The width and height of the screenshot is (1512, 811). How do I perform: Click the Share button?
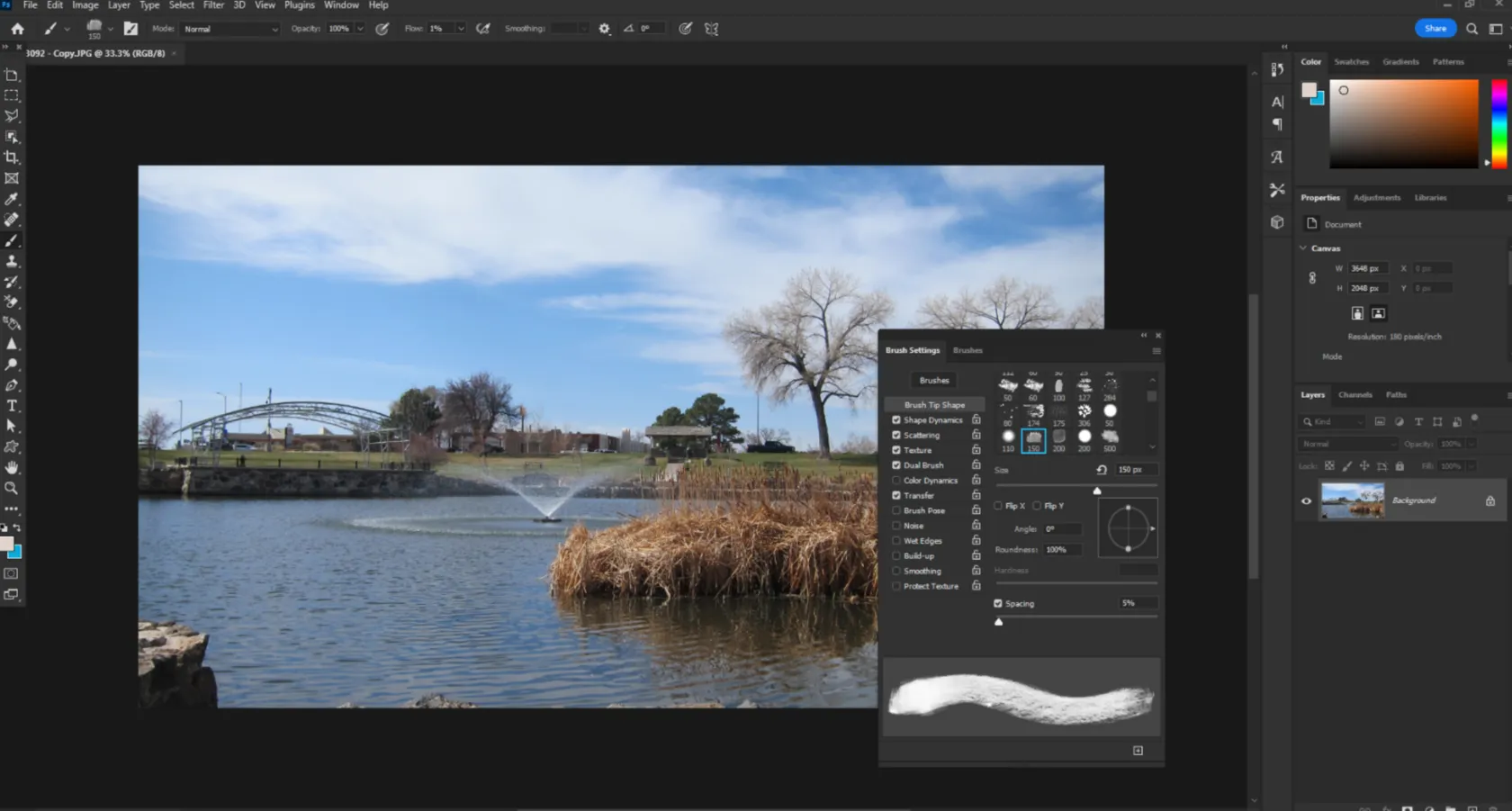(1435, 28)
